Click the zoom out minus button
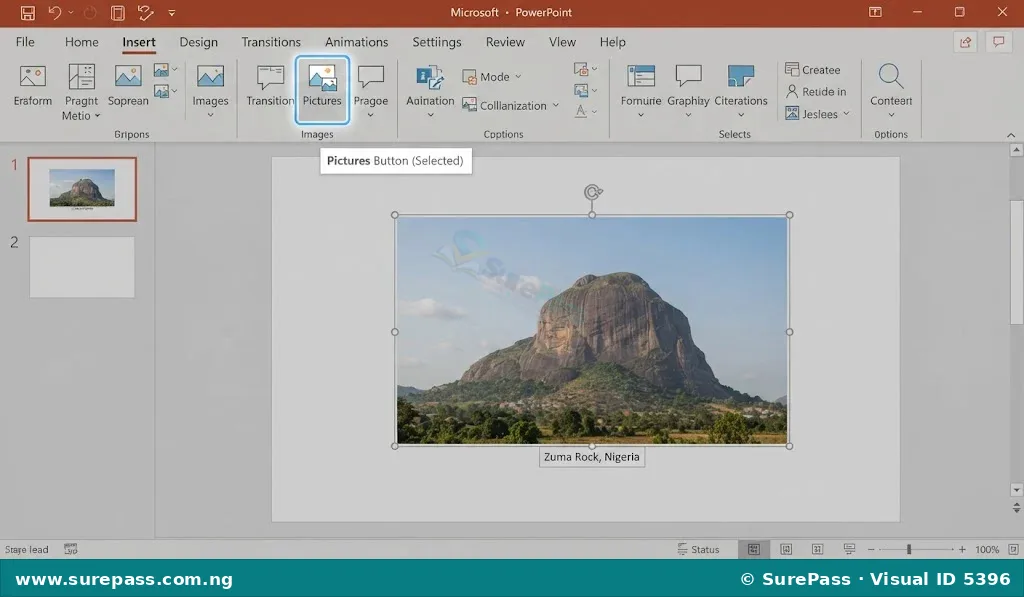The image size is (1024, 597). (871, 549)
